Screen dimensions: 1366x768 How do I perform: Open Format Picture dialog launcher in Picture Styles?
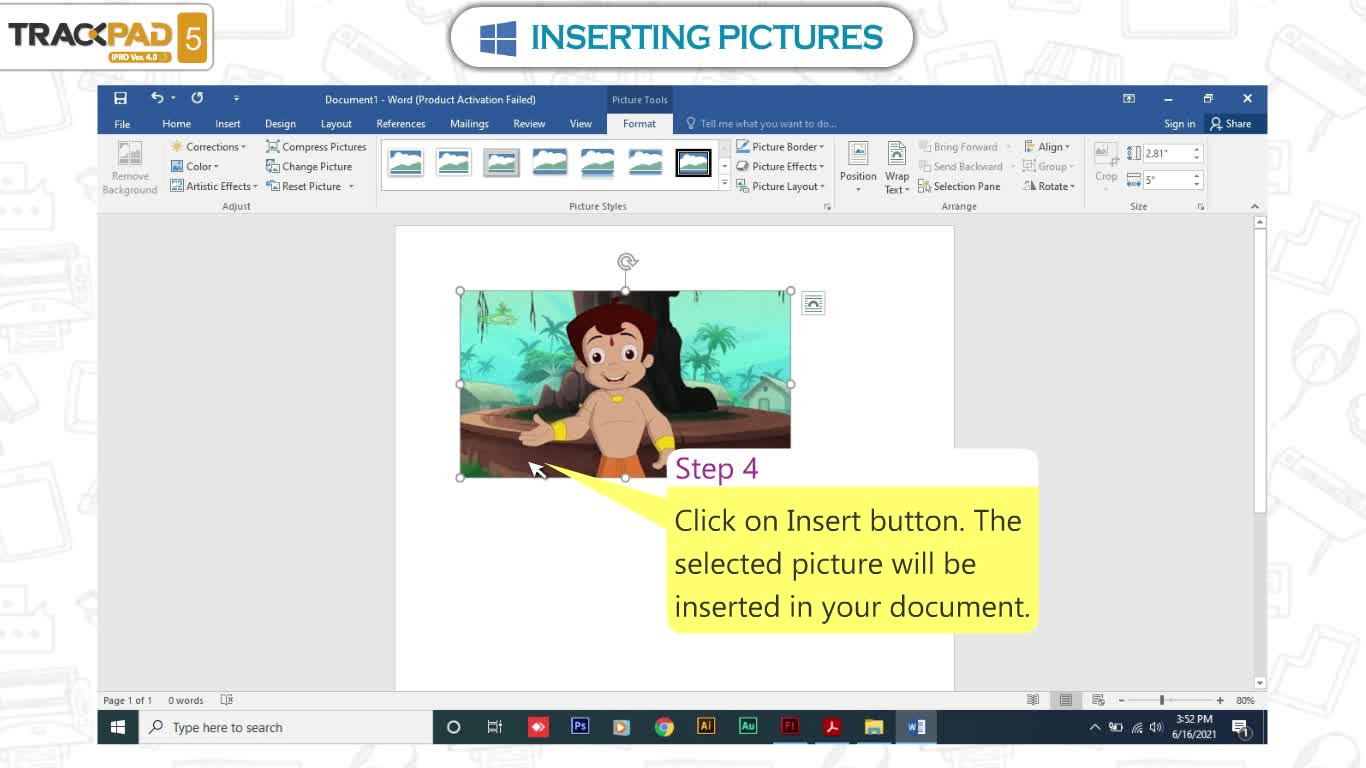pyautogui.click(x=827, y=206)
